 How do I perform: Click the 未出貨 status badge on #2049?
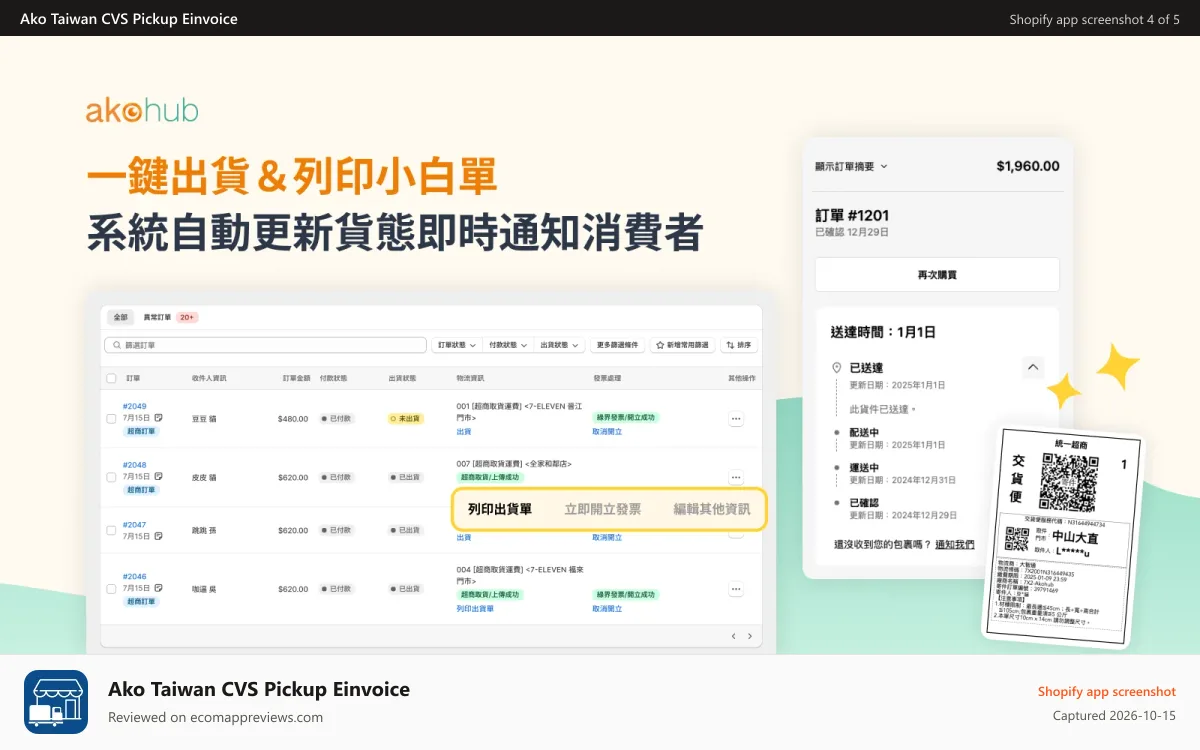click(x=406, y=419)
